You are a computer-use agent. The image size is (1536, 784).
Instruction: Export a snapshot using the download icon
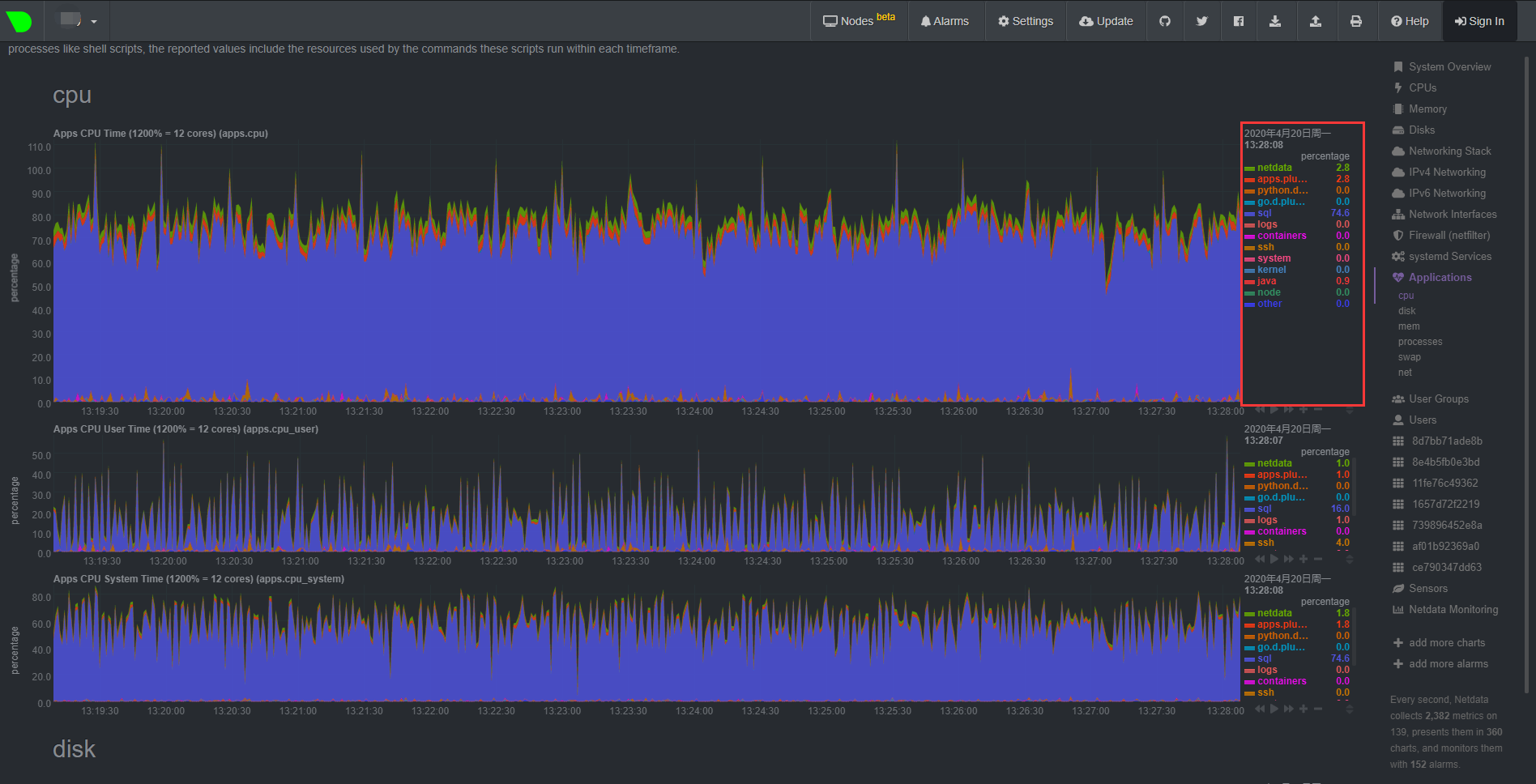click(x=1276, y=21)
